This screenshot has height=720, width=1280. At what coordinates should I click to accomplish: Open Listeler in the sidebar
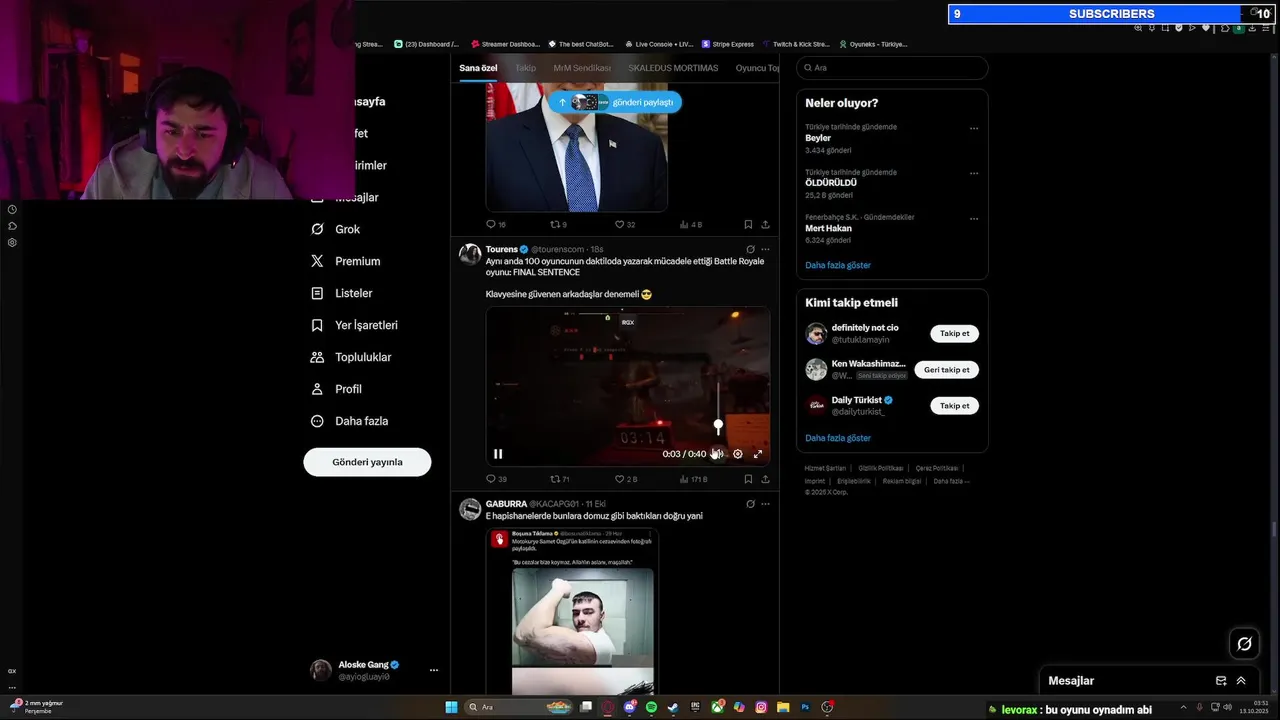pos(341,293)
